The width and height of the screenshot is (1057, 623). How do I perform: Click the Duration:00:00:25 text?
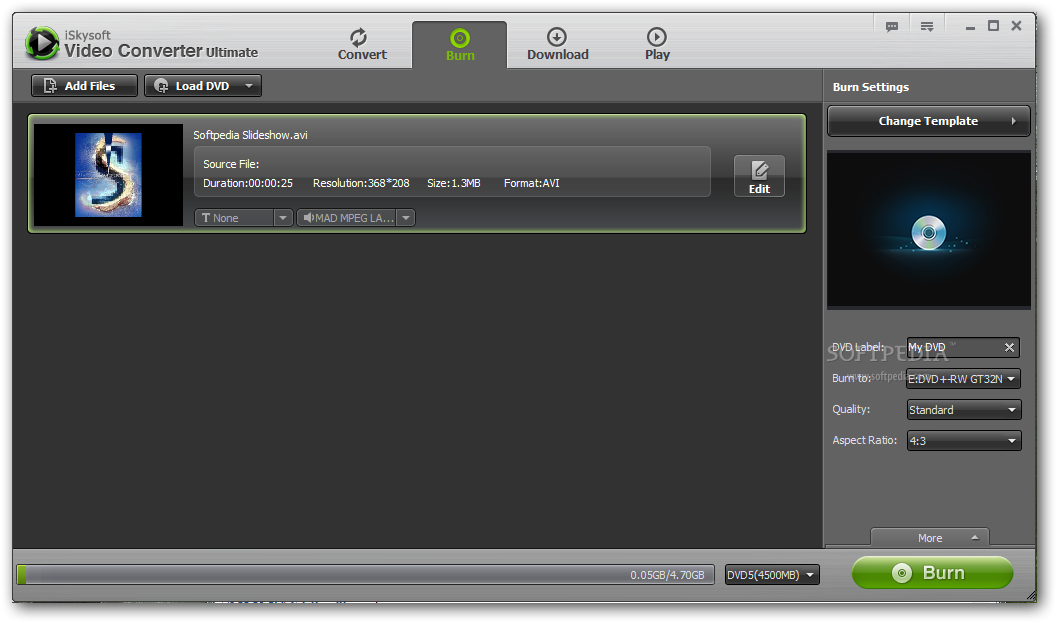tap(247, 183)
